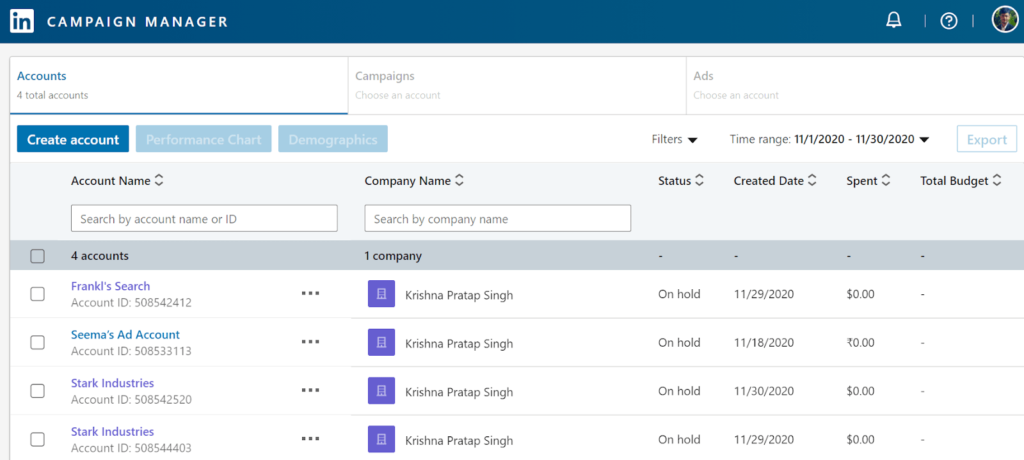1024x460 pixels.
Task: Focus the search by company name field
Action: (498, 218)
